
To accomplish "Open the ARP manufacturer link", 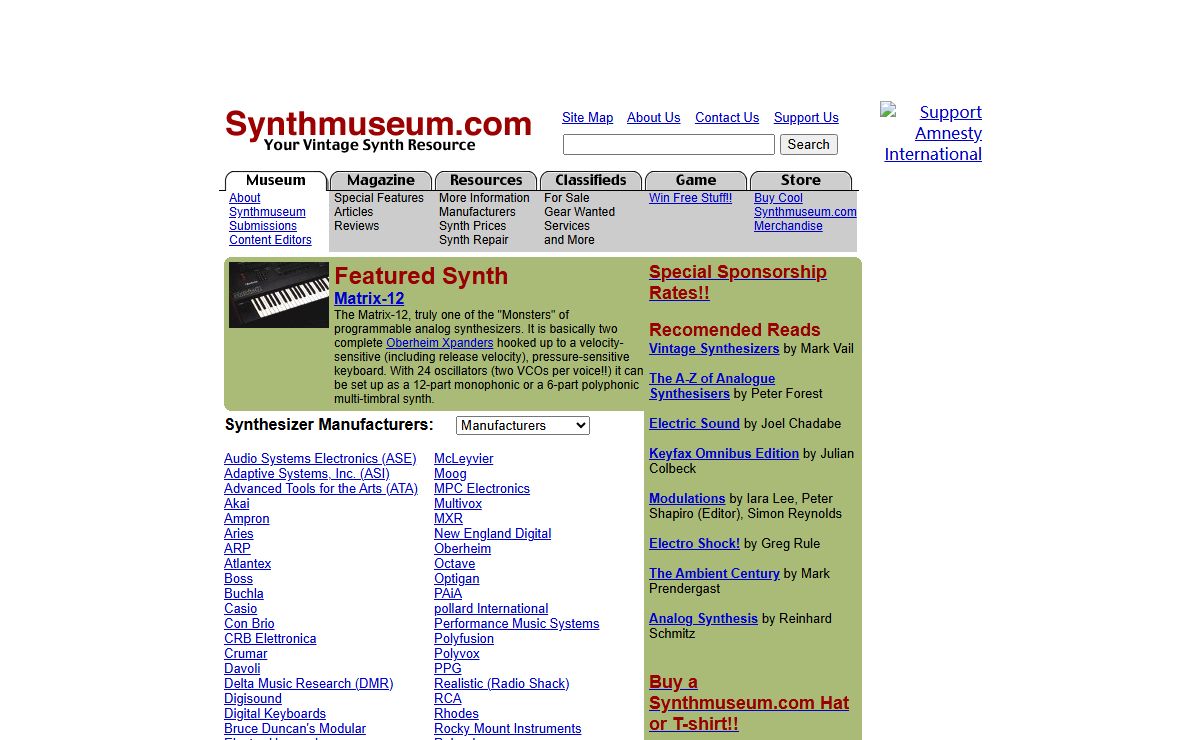I will click(x=237, y=549).
